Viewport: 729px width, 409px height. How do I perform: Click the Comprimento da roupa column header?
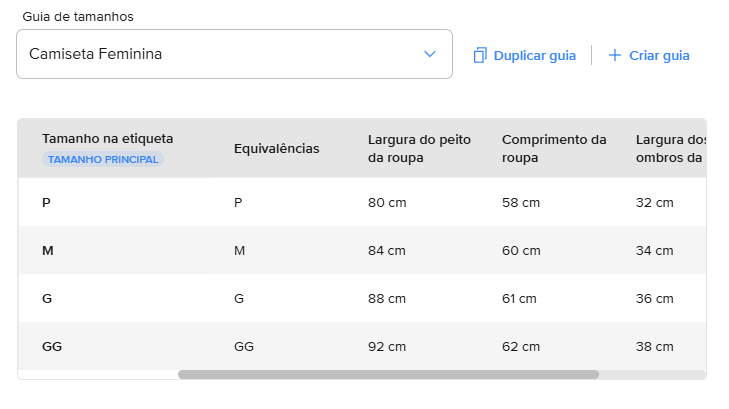click(554, 148)
